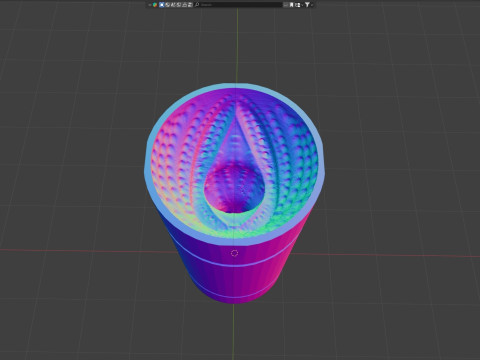Select the textured cylinder mesh in viewport

point(235,193)
